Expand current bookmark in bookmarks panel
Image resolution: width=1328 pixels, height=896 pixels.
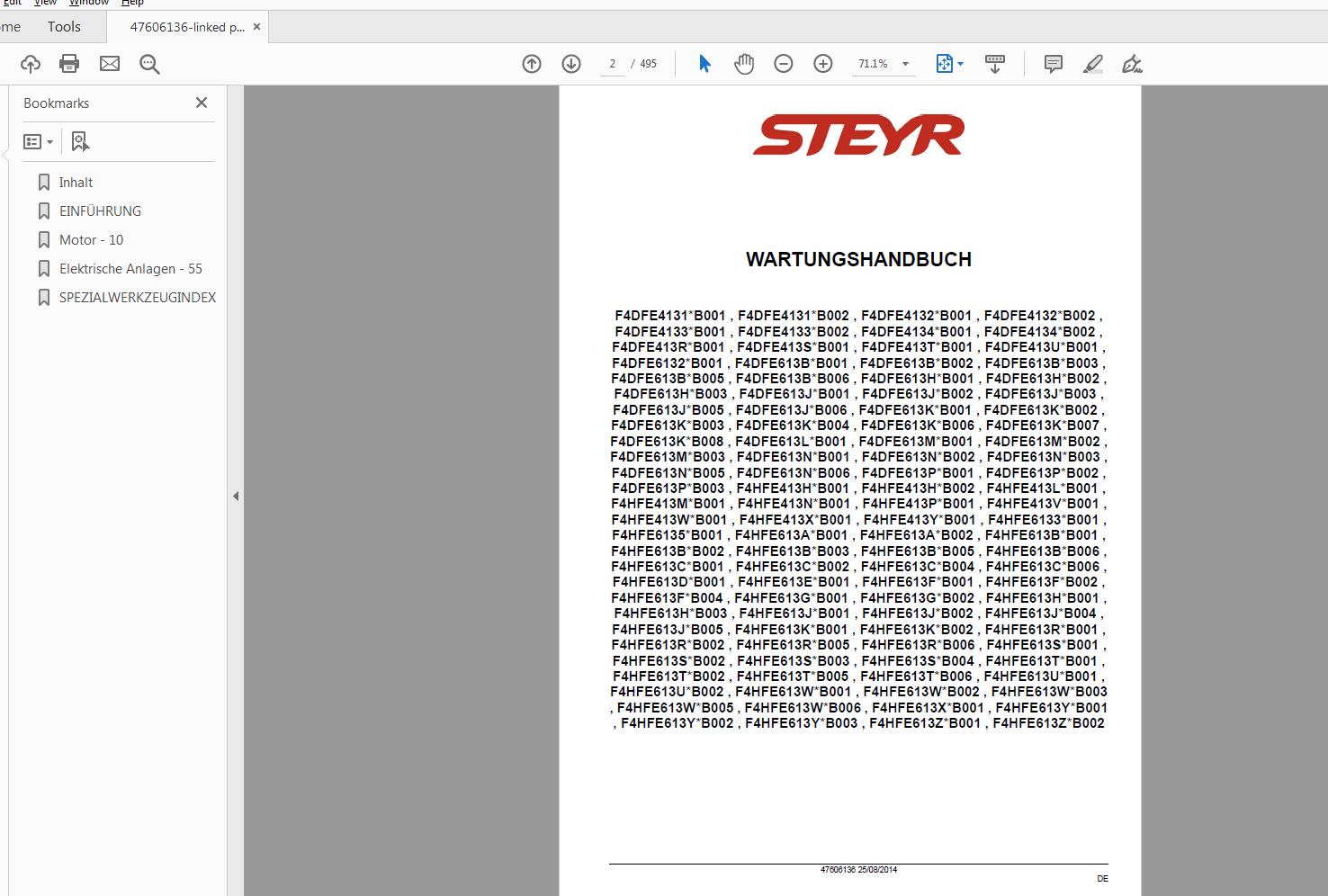coord(80,141)
